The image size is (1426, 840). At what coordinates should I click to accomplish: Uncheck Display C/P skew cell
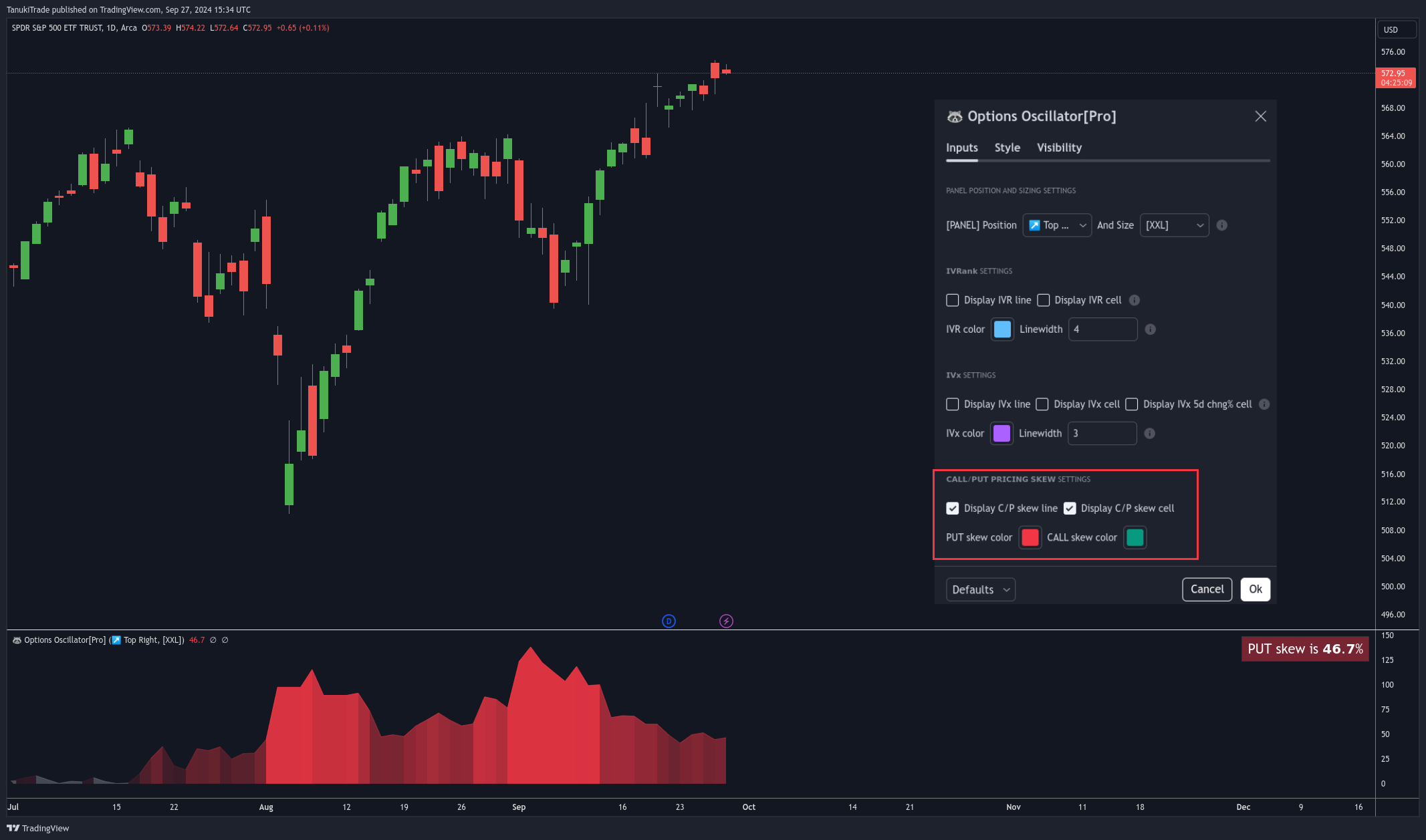pos(1070,509)
